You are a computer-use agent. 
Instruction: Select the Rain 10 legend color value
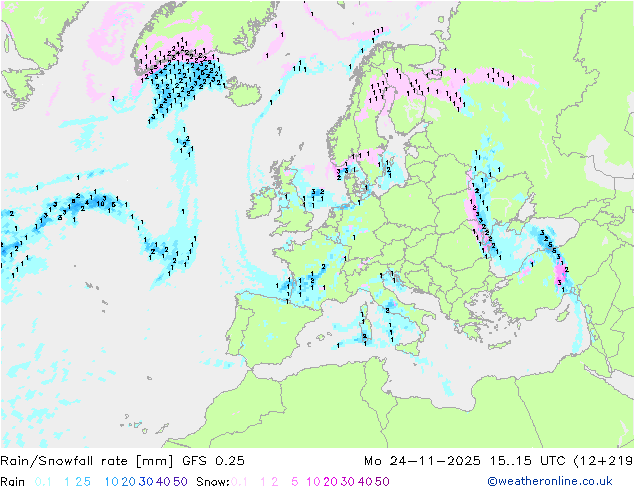click(112, 482)
